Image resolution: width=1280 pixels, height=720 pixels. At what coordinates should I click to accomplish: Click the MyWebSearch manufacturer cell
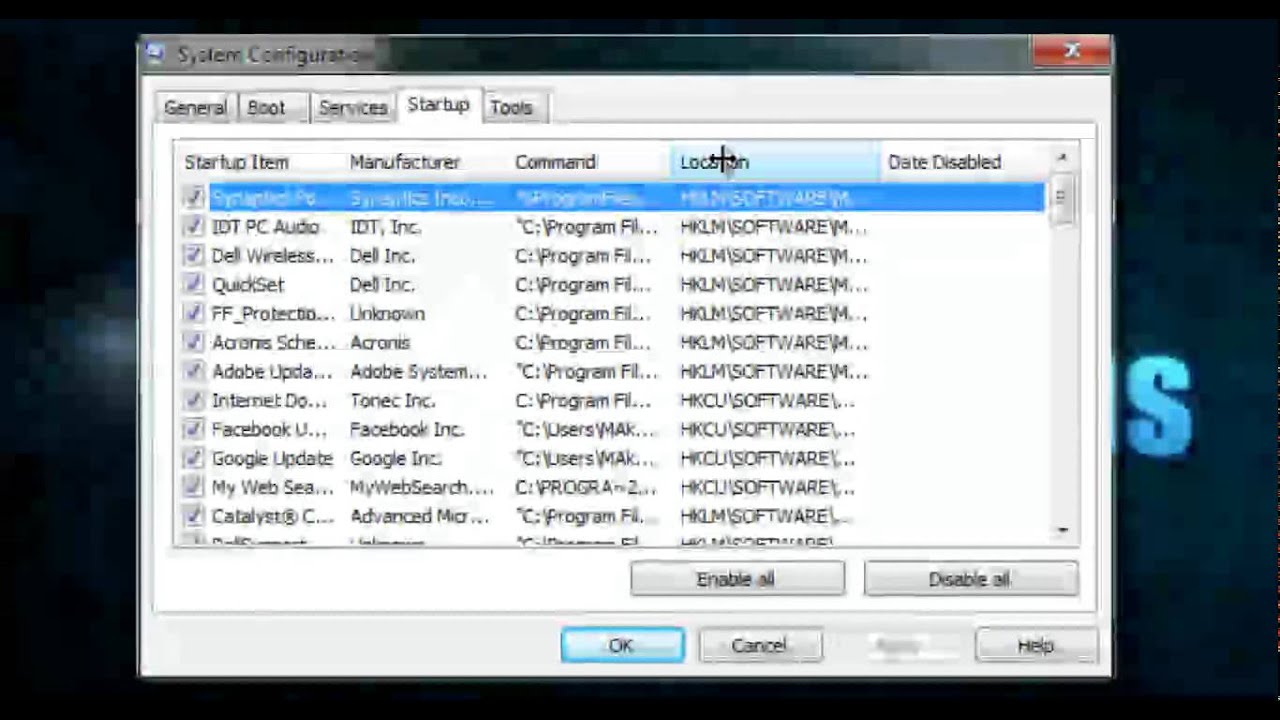[x=421, y=488]
